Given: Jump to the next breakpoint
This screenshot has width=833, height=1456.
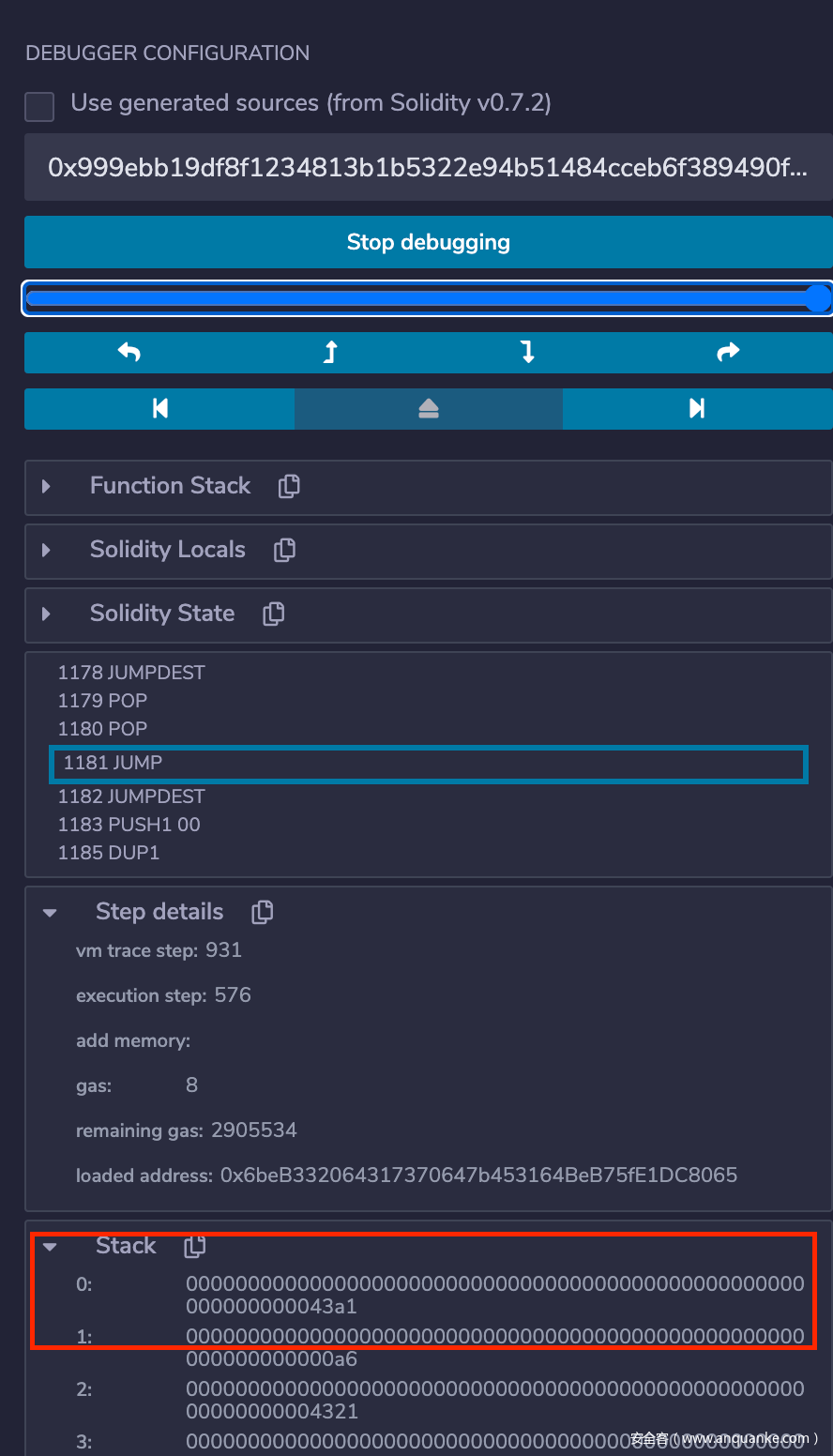Looking at the screenshot, I should click(697, 408).
